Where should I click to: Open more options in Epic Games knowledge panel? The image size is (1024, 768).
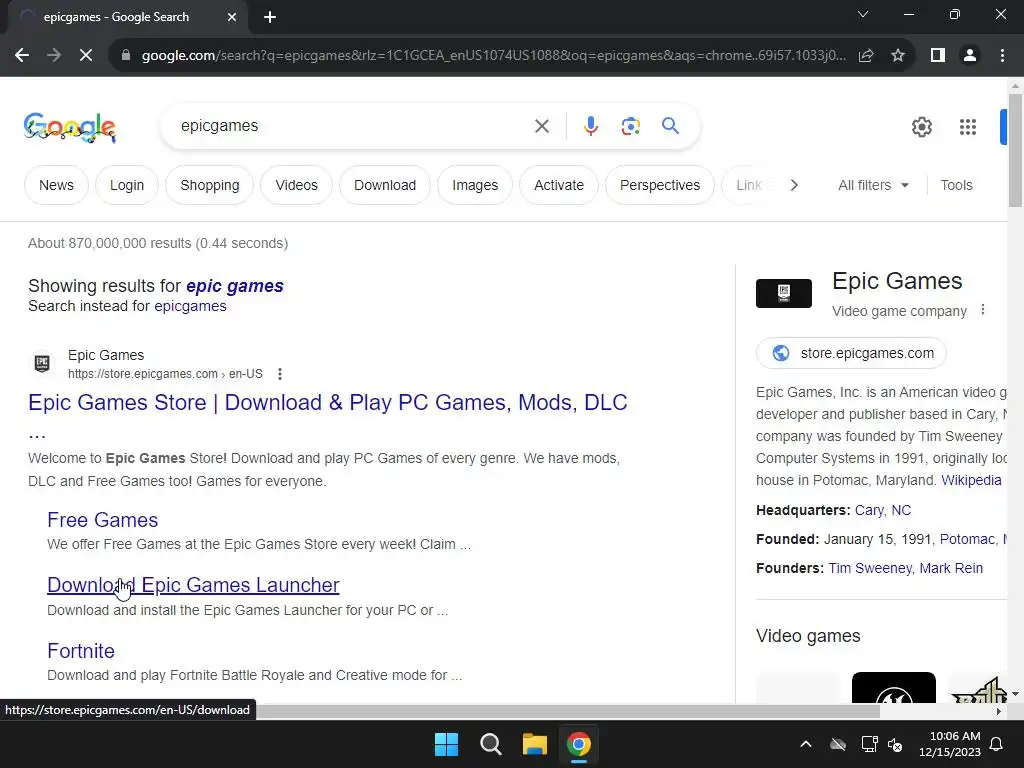tap(983, 310)
